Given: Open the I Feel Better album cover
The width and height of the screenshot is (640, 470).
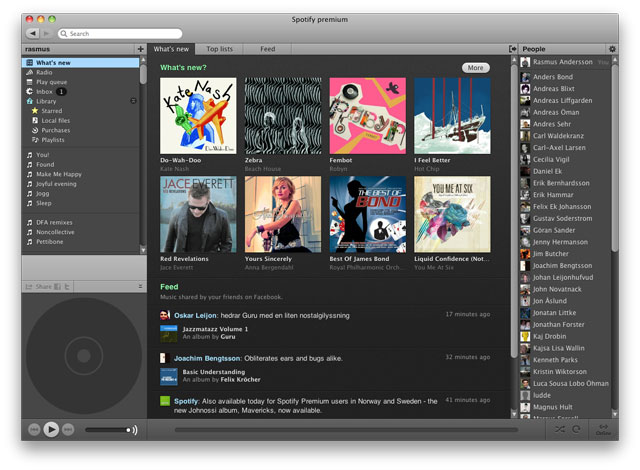Looking at the screenshot, I should click(452, 116).
